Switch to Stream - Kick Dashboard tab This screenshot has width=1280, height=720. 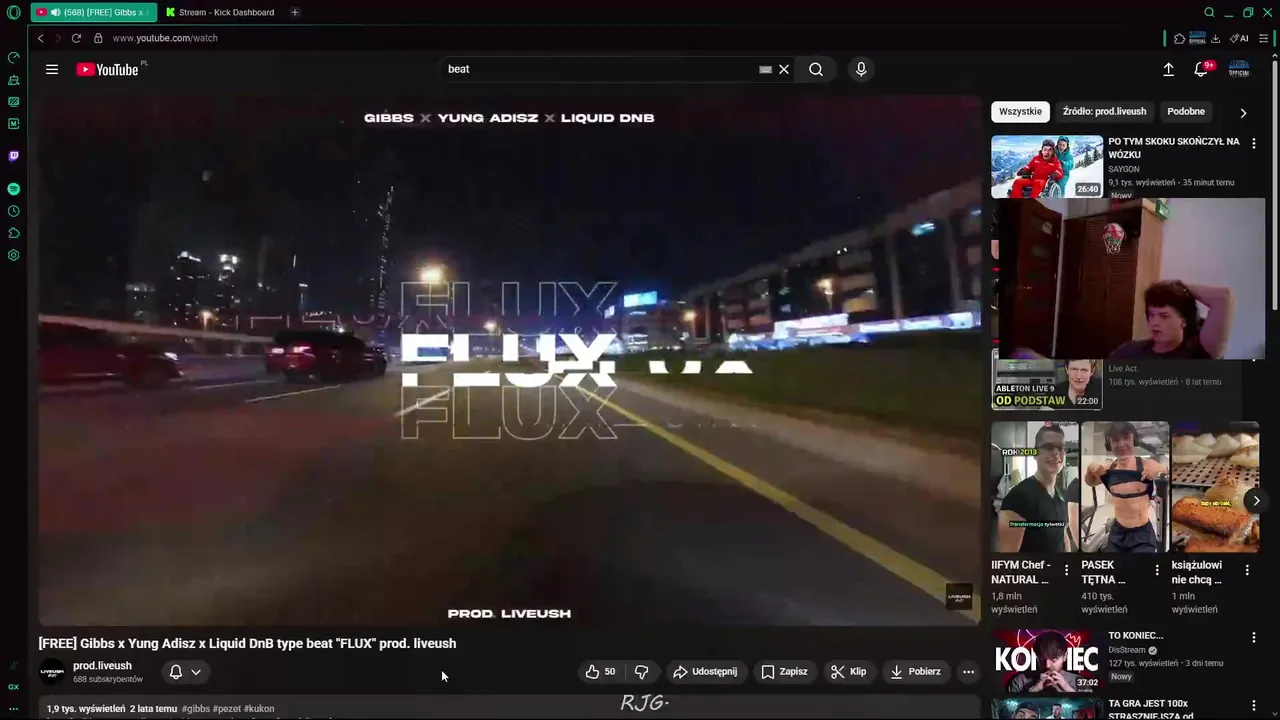pyautogui.click(x=220, y=12)
